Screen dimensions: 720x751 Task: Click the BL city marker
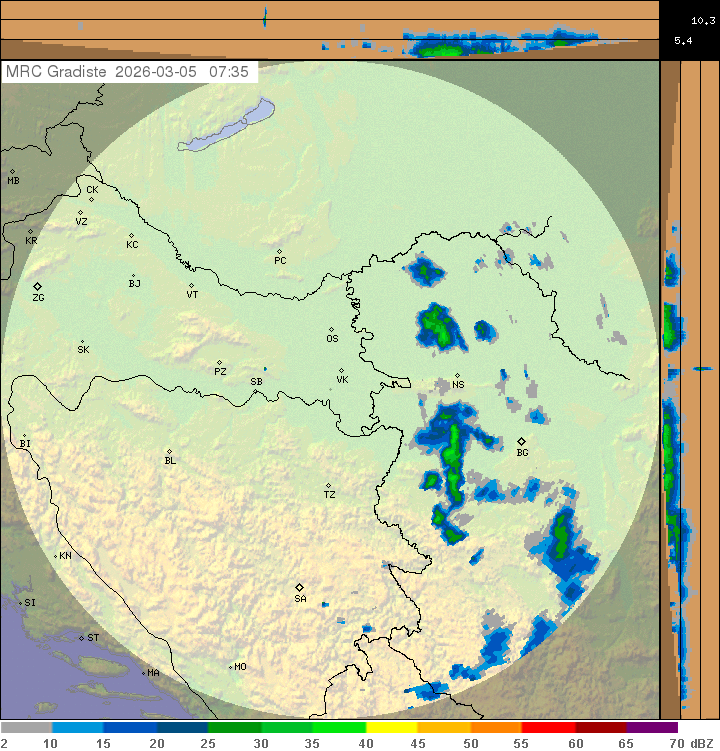[x=169, y=451]
